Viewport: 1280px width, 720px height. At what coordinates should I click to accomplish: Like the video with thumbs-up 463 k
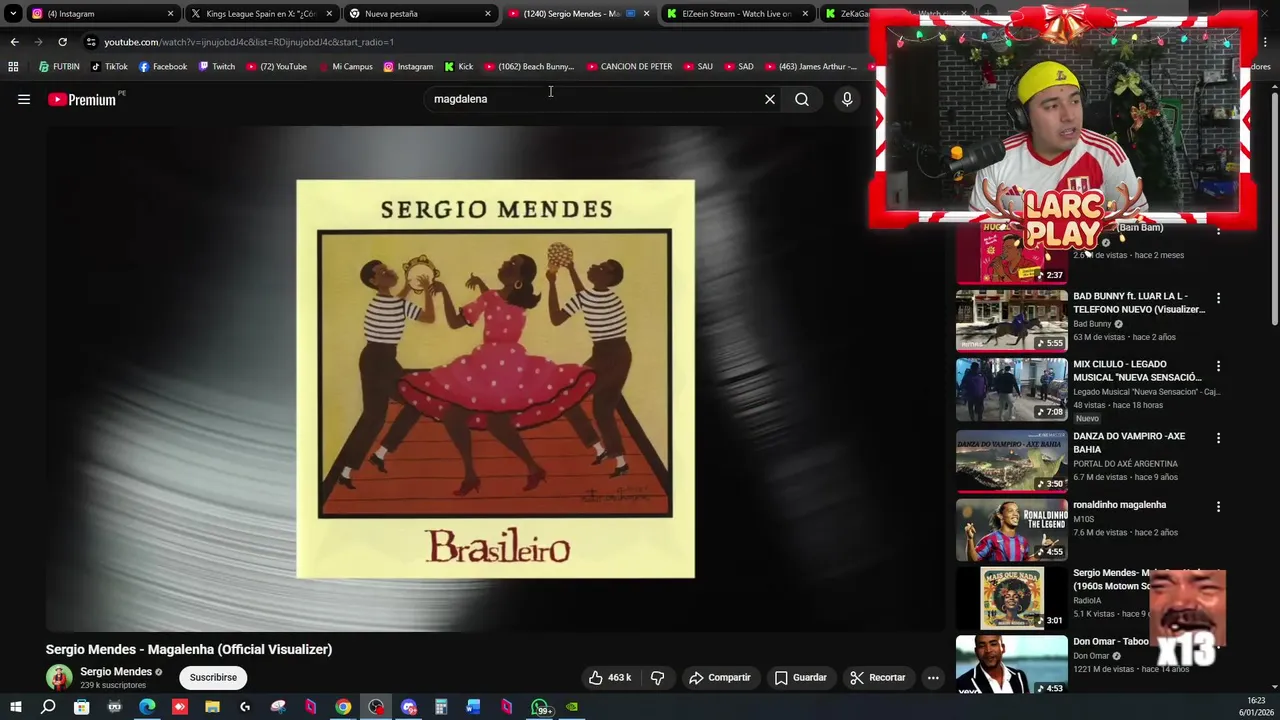(610, 677)
